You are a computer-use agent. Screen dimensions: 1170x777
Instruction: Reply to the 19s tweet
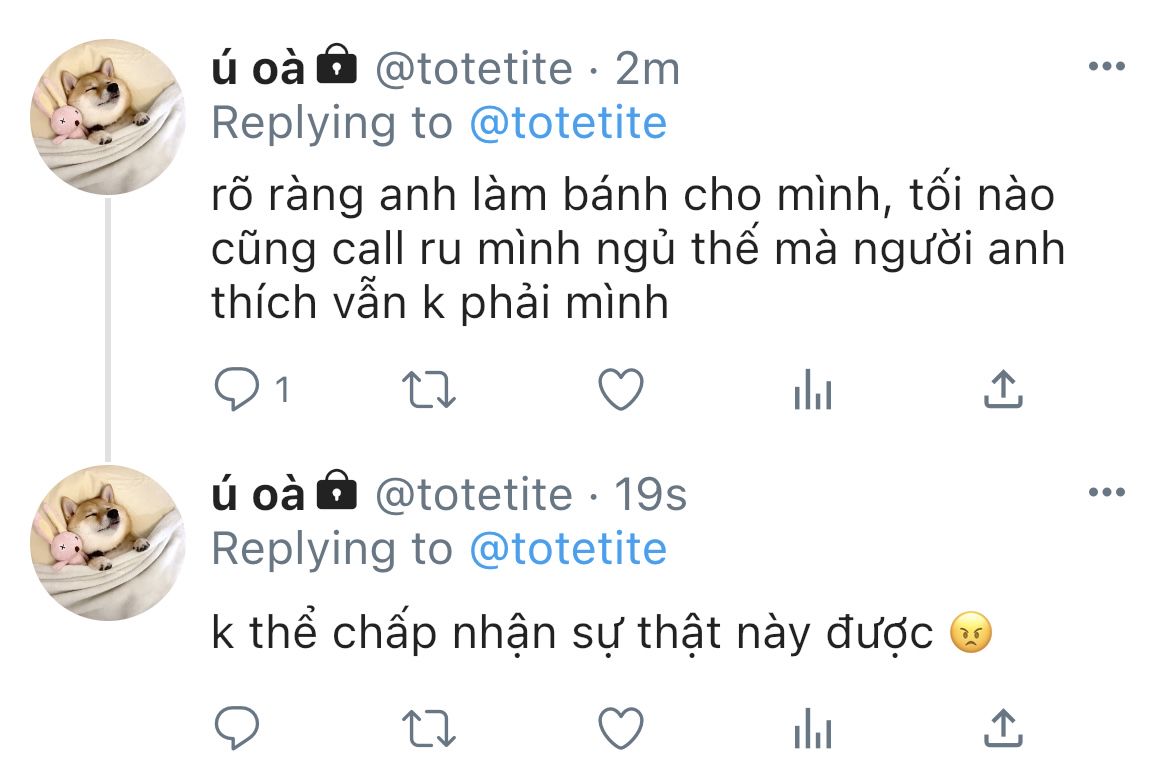(237, 728)
